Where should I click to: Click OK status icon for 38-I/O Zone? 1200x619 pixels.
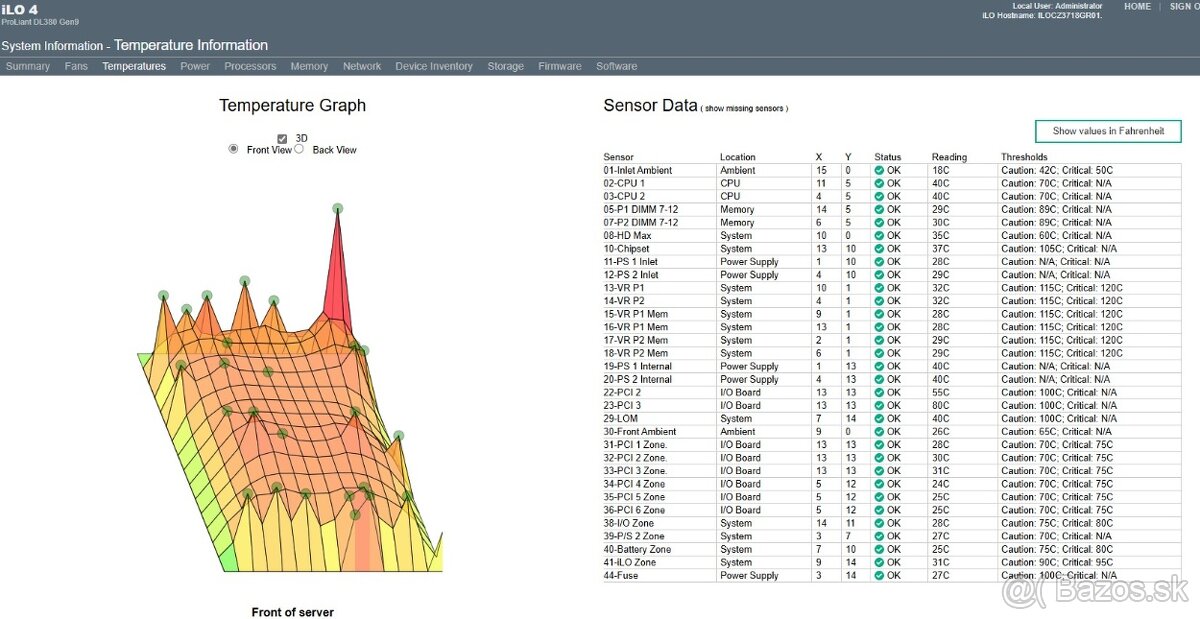coord(879,523)
